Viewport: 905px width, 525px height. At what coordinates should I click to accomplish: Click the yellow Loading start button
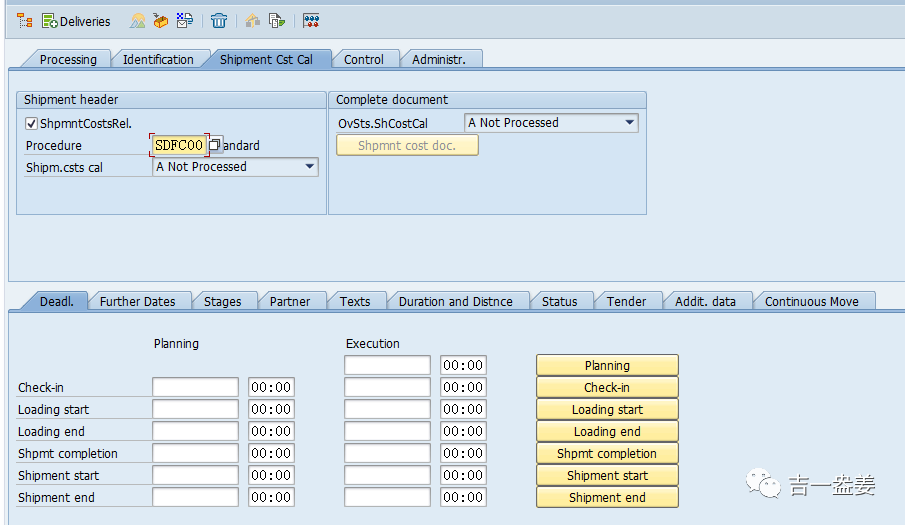[x=607, y=410]
